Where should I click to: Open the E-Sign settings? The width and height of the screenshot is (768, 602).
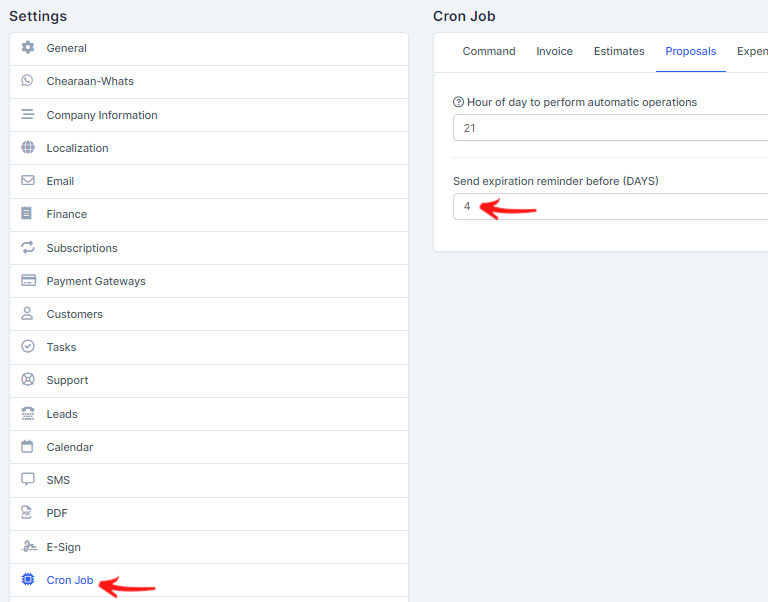pyautogui.click(x=64, y=547)
